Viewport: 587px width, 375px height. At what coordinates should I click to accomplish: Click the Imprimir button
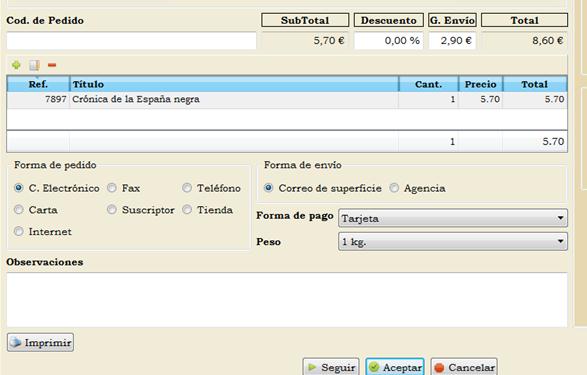tap(40, 342)
